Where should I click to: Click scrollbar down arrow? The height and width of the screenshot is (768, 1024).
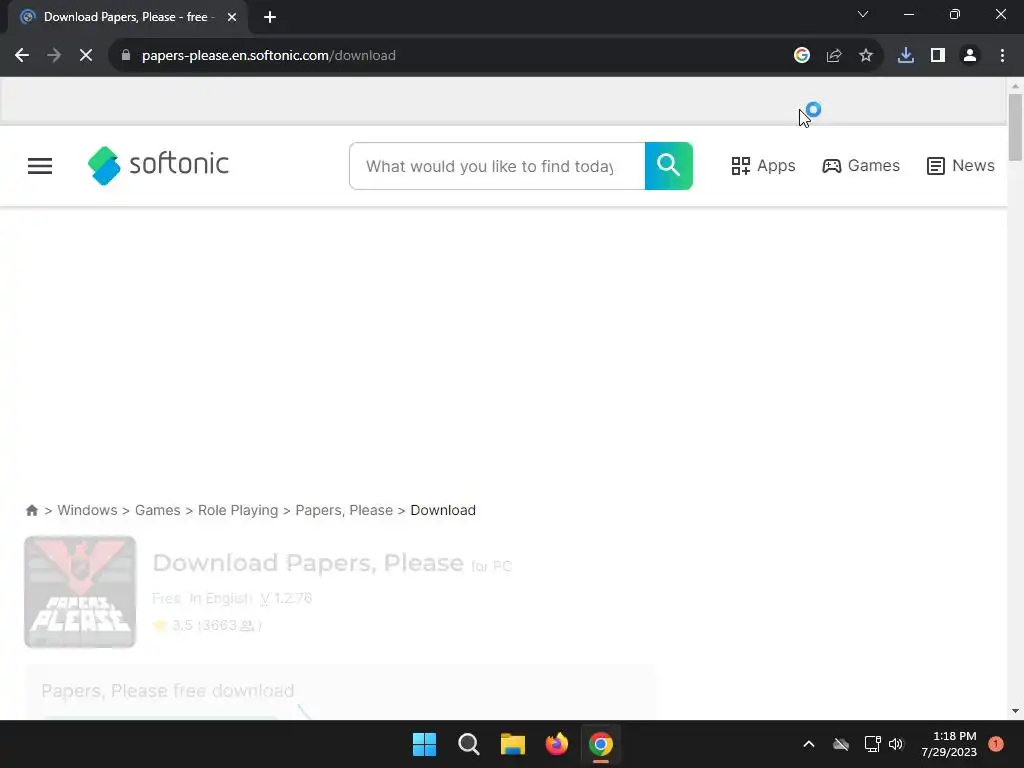click(x=1015, y=711)
